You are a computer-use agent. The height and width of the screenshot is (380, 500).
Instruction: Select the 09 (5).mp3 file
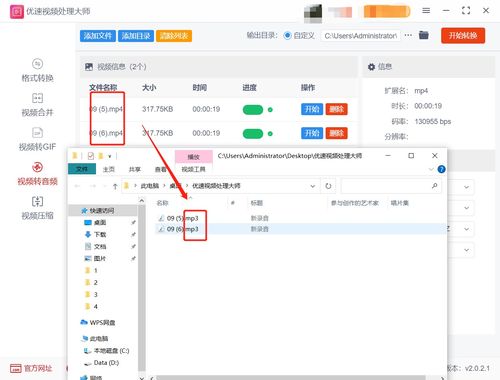[x=183, y=218]
